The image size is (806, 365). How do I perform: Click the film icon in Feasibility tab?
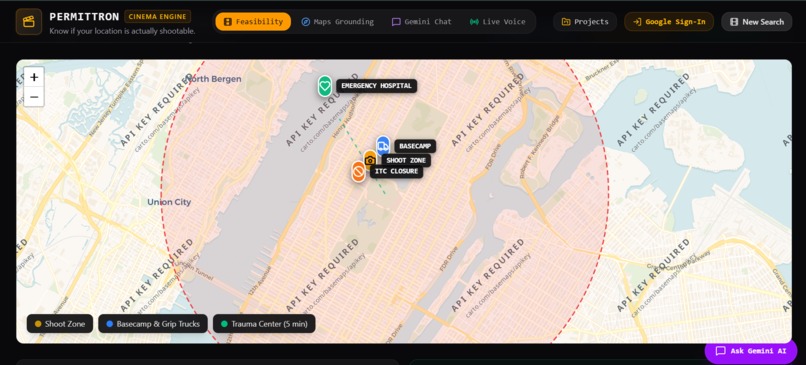228,22
